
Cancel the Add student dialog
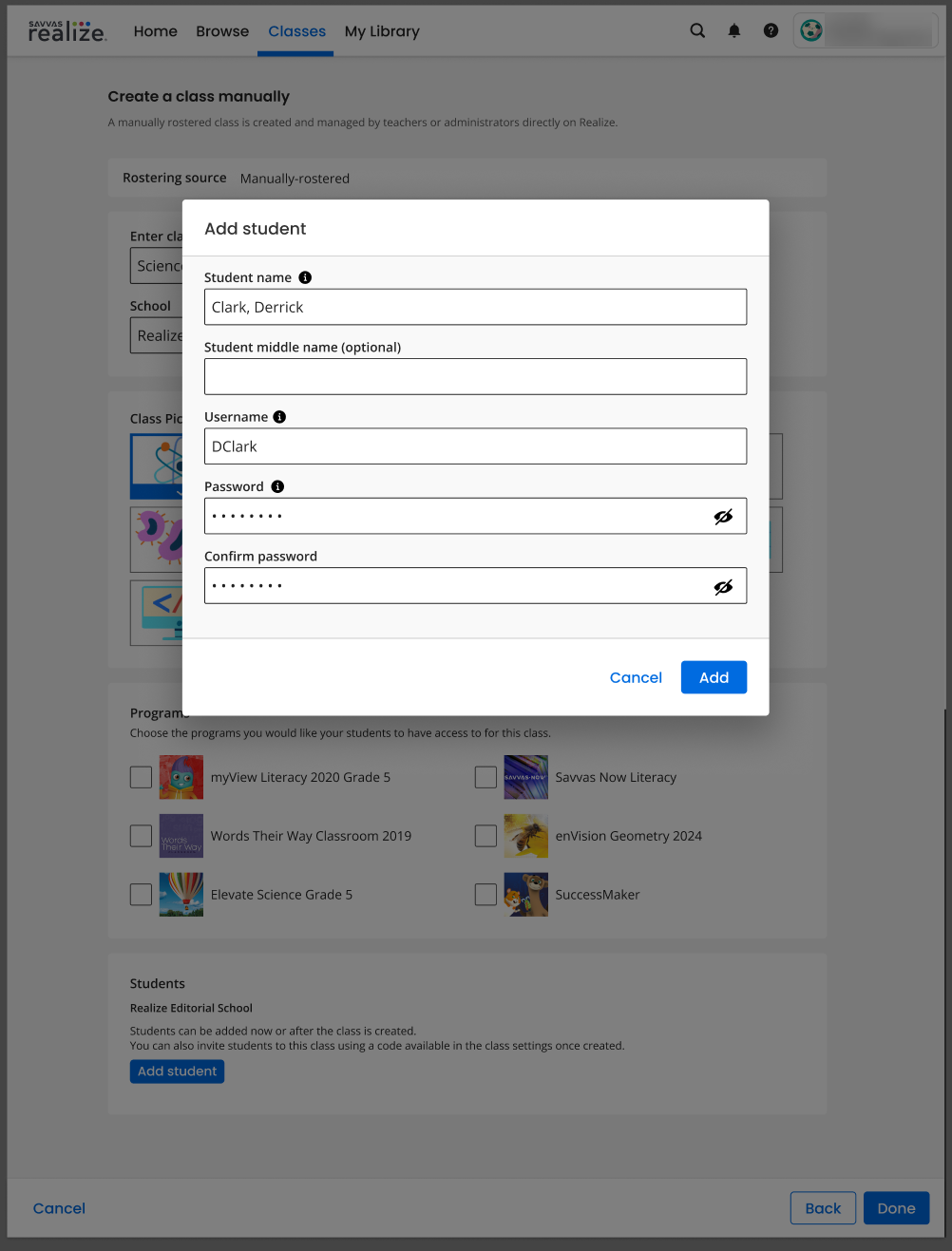[x=636, y=677]
